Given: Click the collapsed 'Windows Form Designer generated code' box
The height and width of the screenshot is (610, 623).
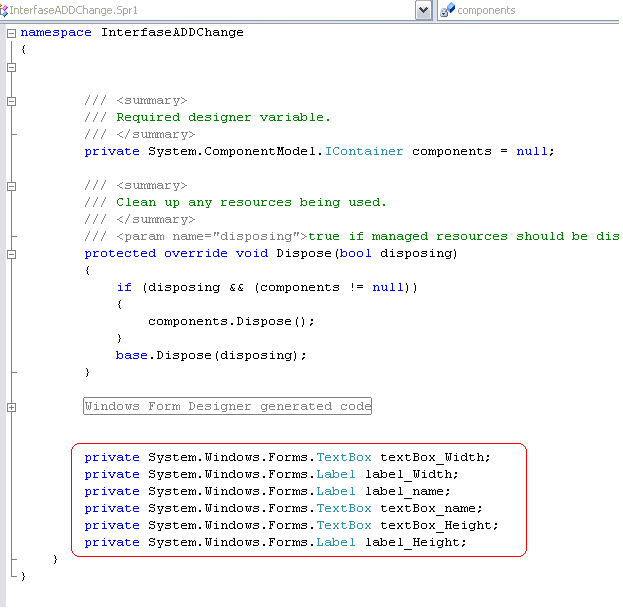Looking at the screenshot, I should [x=227, y=406].
